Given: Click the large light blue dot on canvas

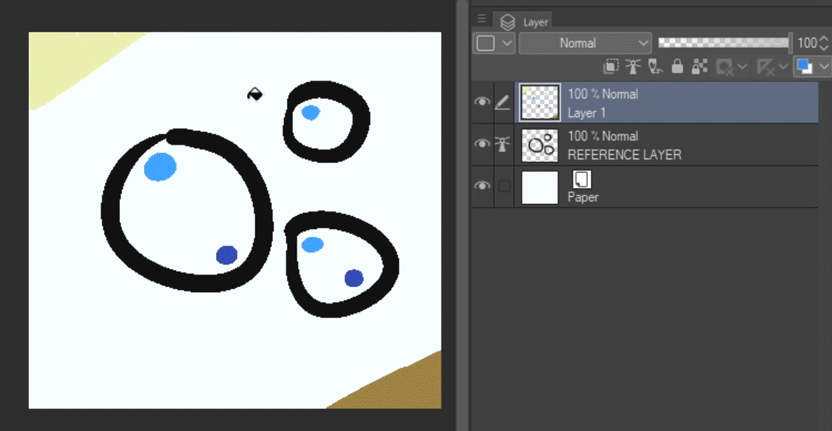Looking at the screenshot, I should tap(160, 167).
